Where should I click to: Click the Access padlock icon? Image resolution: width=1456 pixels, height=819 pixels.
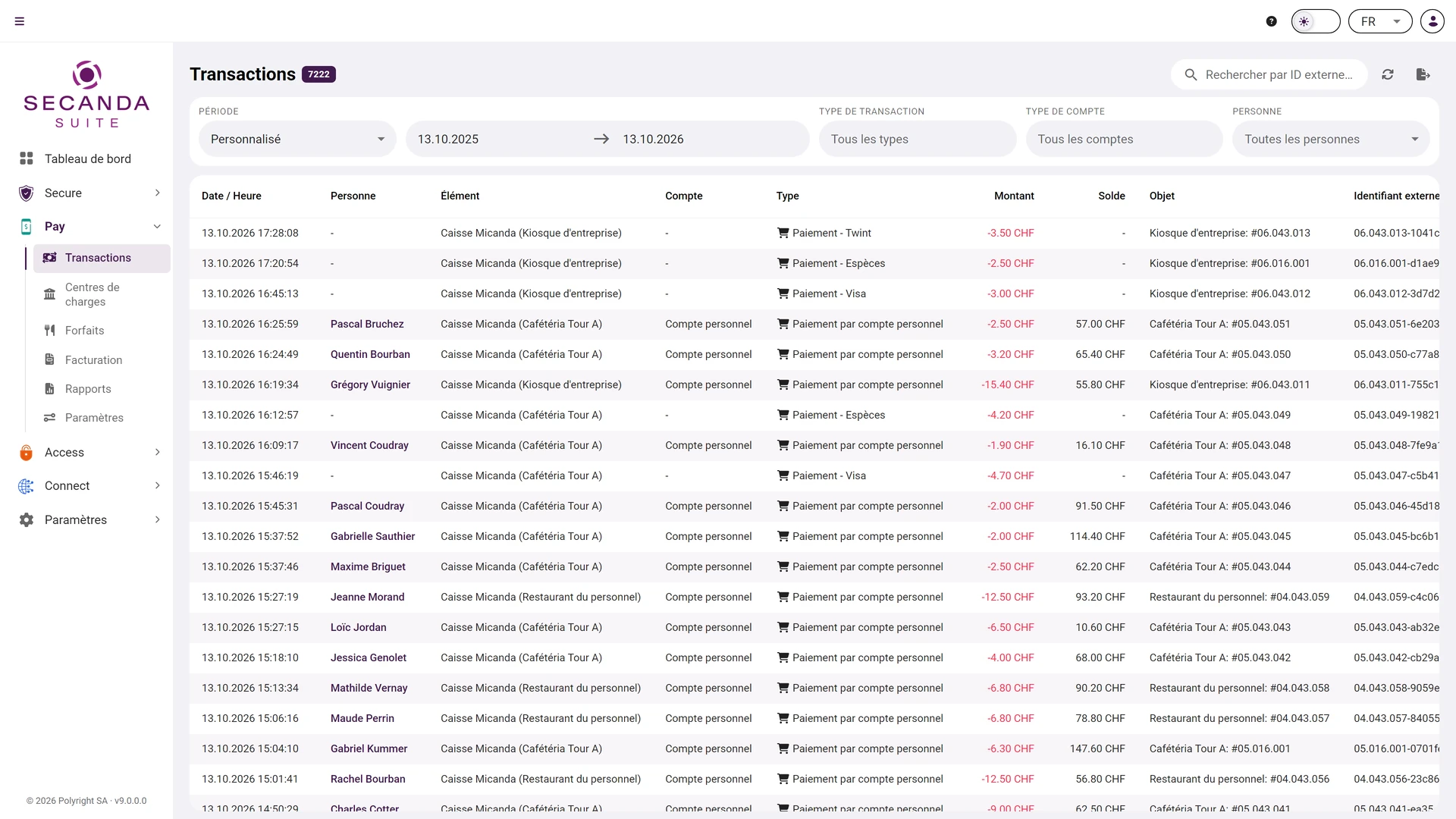pyautogui.click(x=27, y=452)
